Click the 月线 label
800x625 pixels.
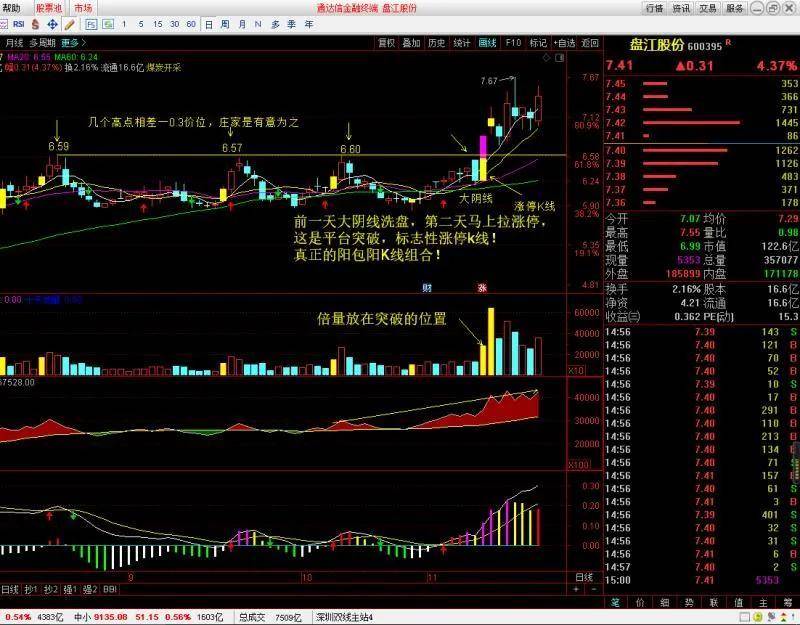point(14,43)
